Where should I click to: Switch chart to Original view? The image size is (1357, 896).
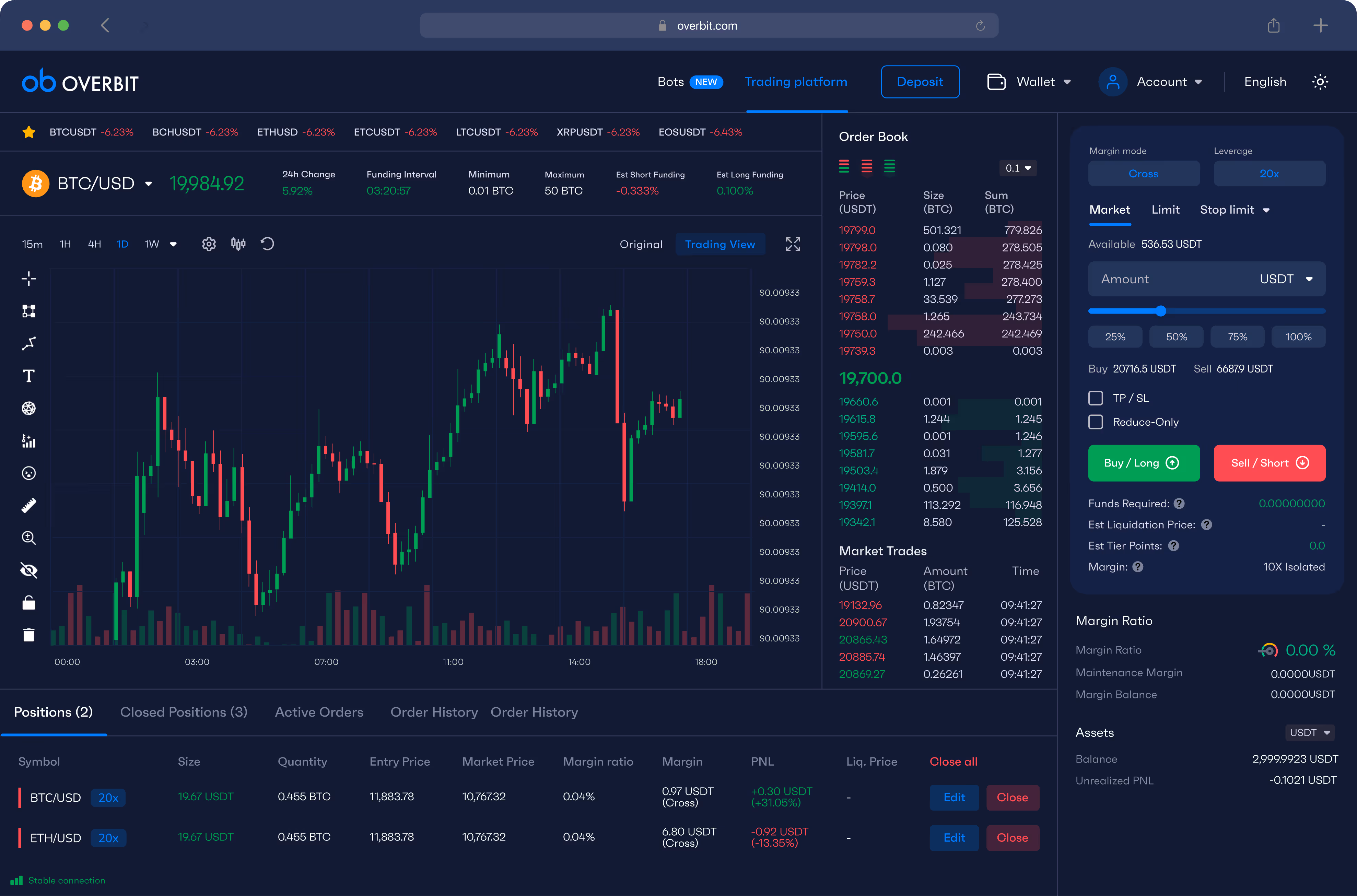click(641, 244)
